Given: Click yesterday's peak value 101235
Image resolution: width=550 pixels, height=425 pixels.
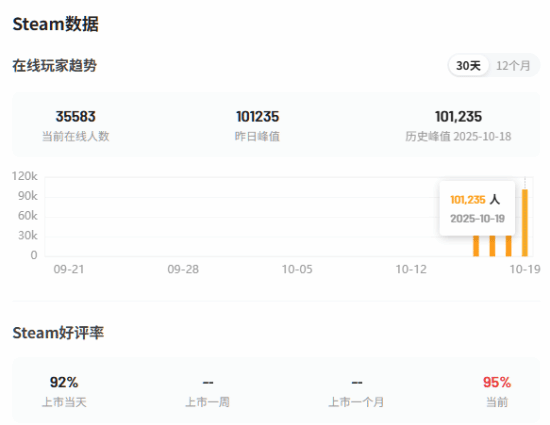Looking at the screenshot, I should click(x=257, y=117).
